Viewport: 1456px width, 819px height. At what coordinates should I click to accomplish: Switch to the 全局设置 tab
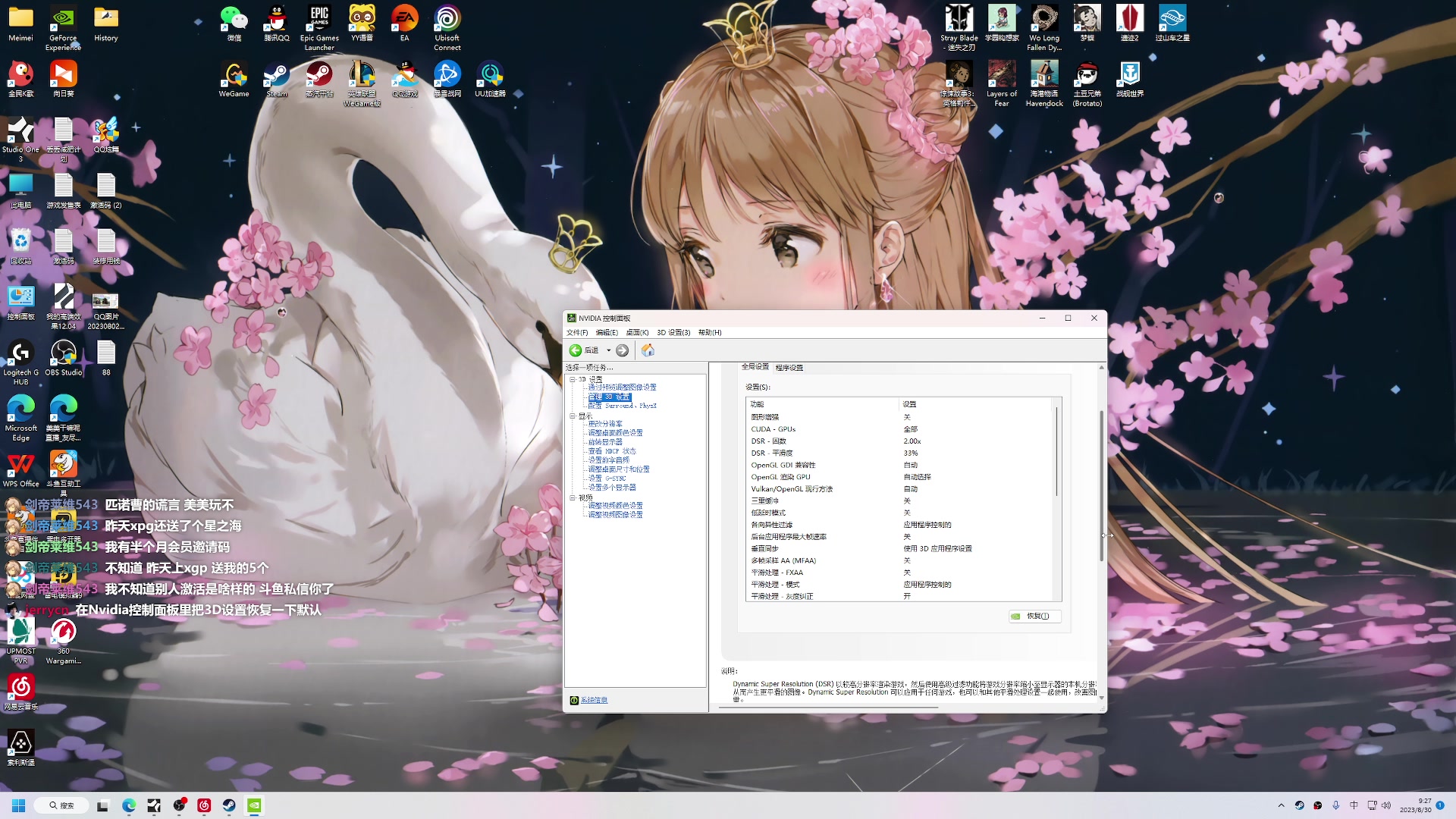(755, 367)
